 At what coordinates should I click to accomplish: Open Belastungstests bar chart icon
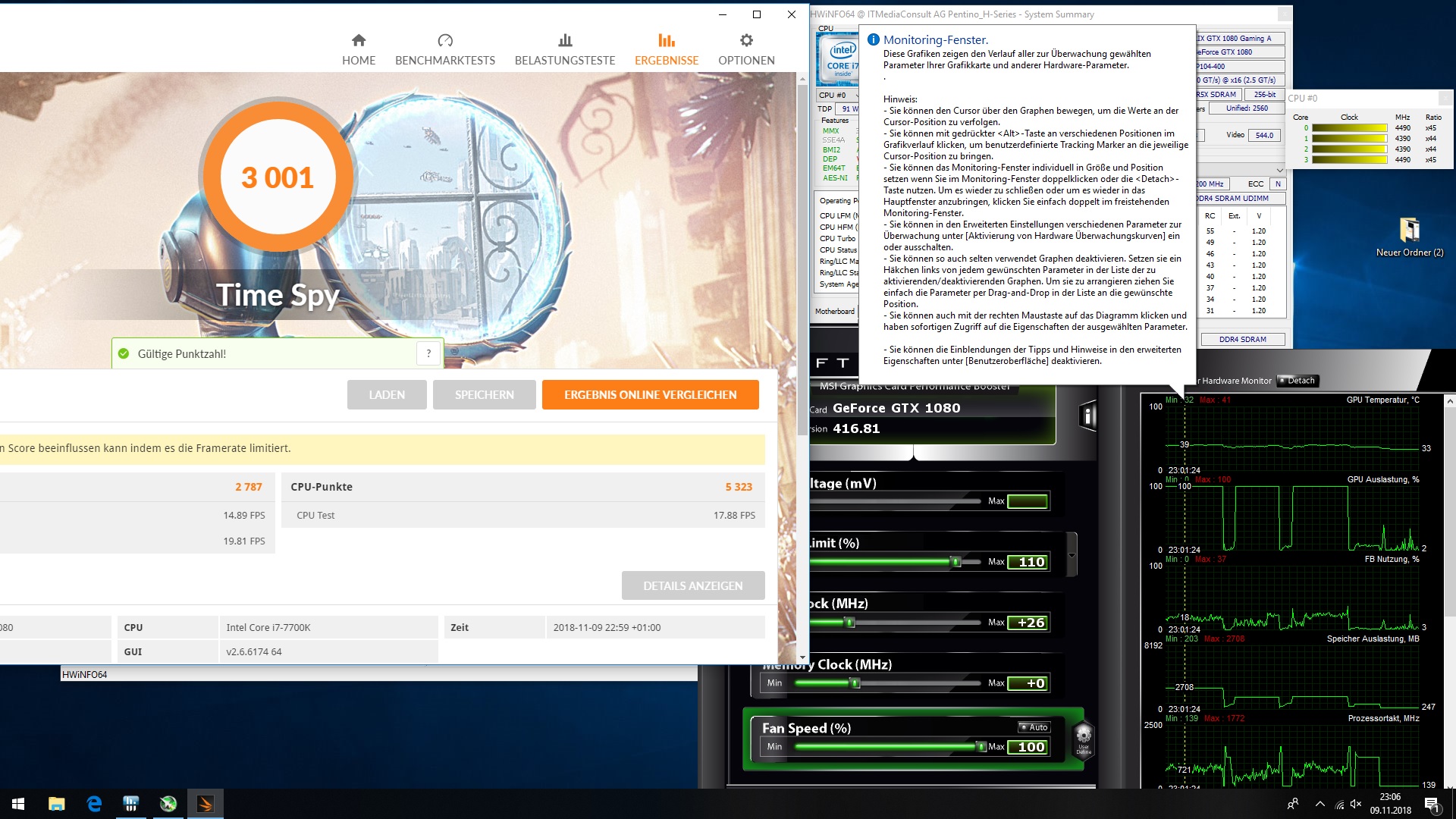tap(565, 40)
